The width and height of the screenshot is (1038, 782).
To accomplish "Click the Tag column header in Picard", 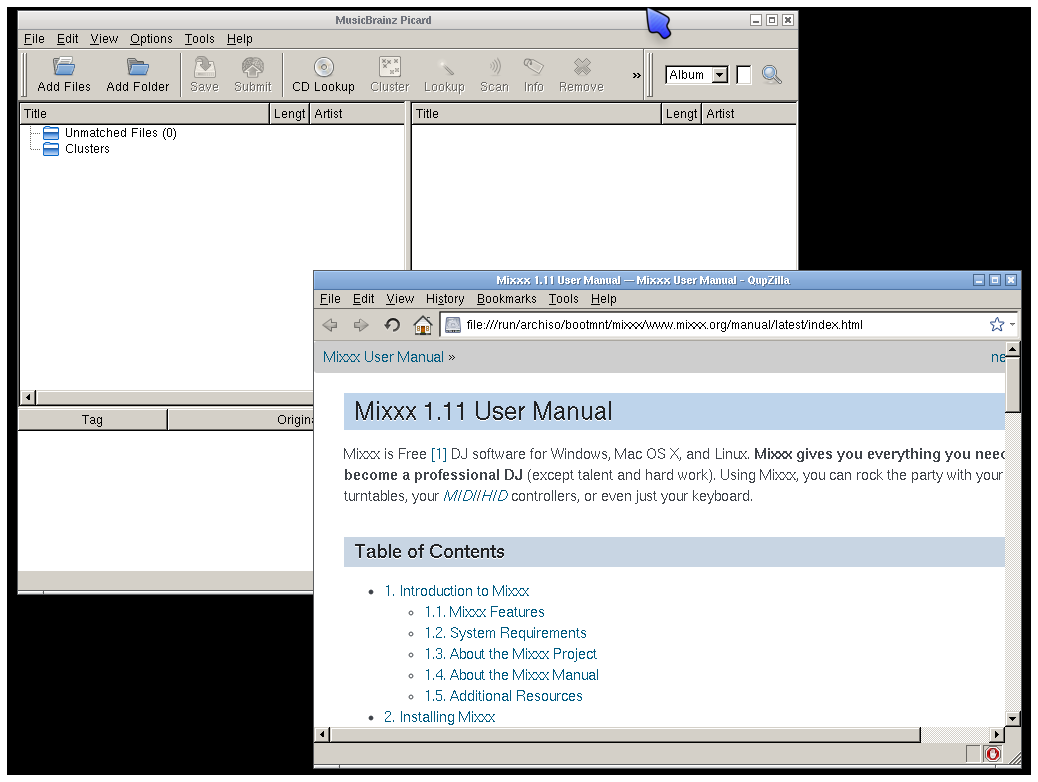I will [x=92, y=420].
